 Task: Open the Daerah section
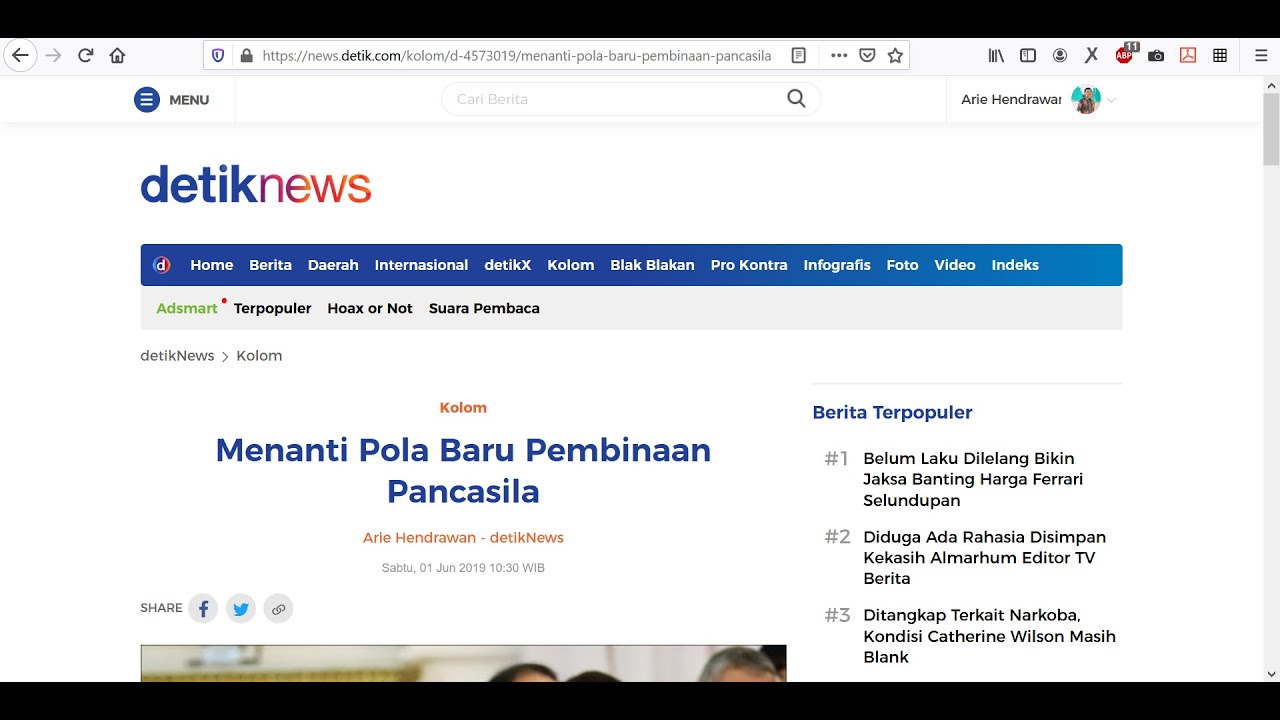[x=333, y=265]
